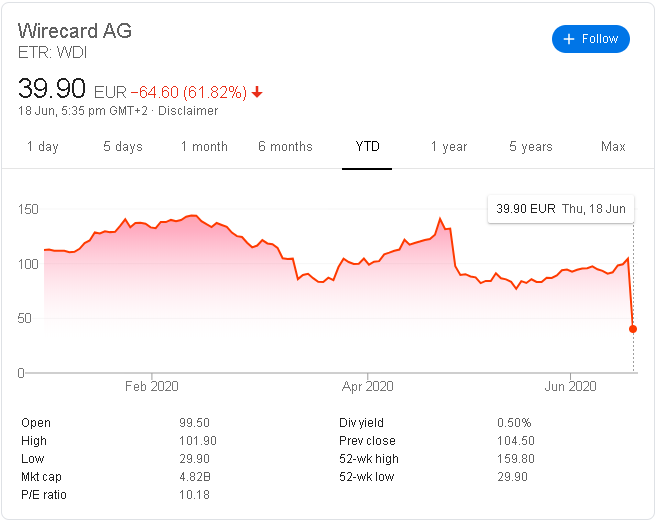Screen dimensions: 663x525
Task: Click the red down arrow beside 61.82%
Action: (x=257, y=92)
